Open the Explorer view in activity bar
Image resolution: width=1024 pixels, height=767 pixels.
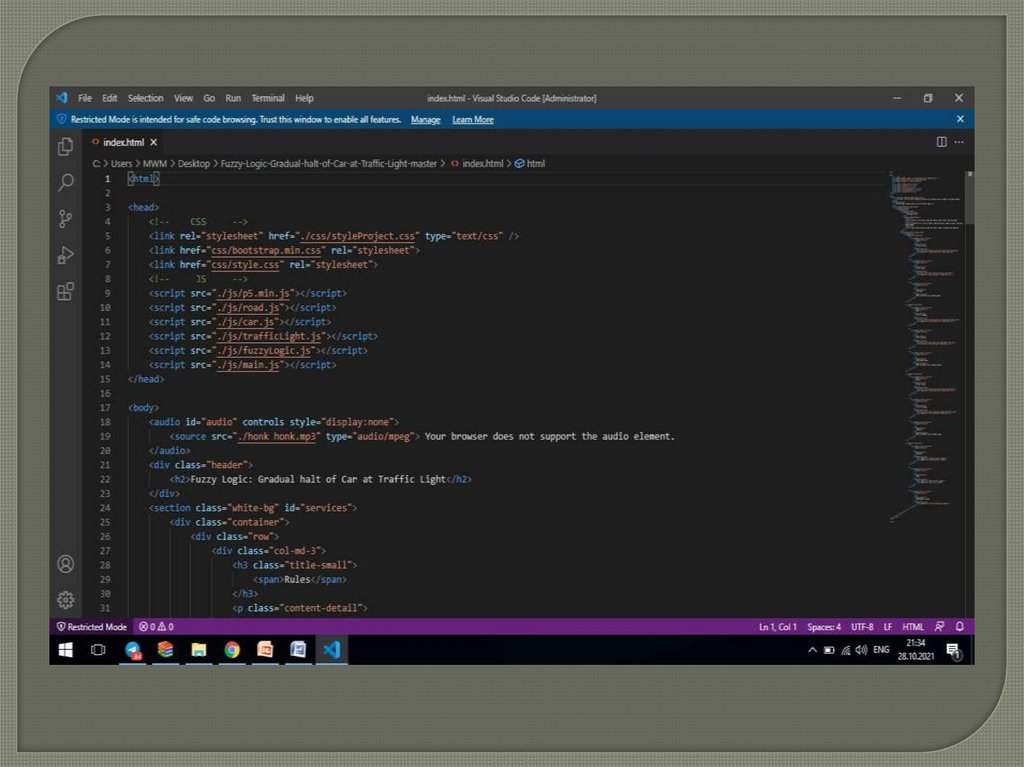(65, 147)
